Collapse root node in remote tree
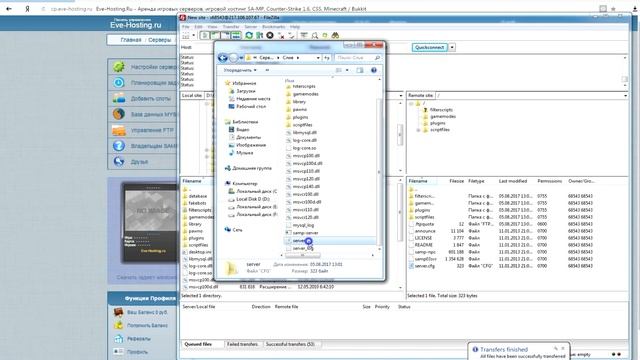The width and height of the screenshot is (640, 360). pyautogui.click(x=411, y=104)
